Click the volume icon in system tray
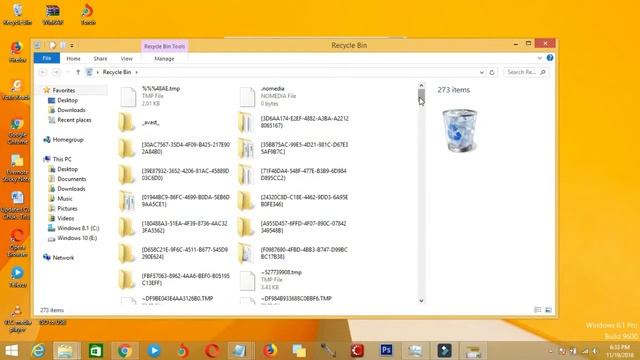 (x=595, y=351)
